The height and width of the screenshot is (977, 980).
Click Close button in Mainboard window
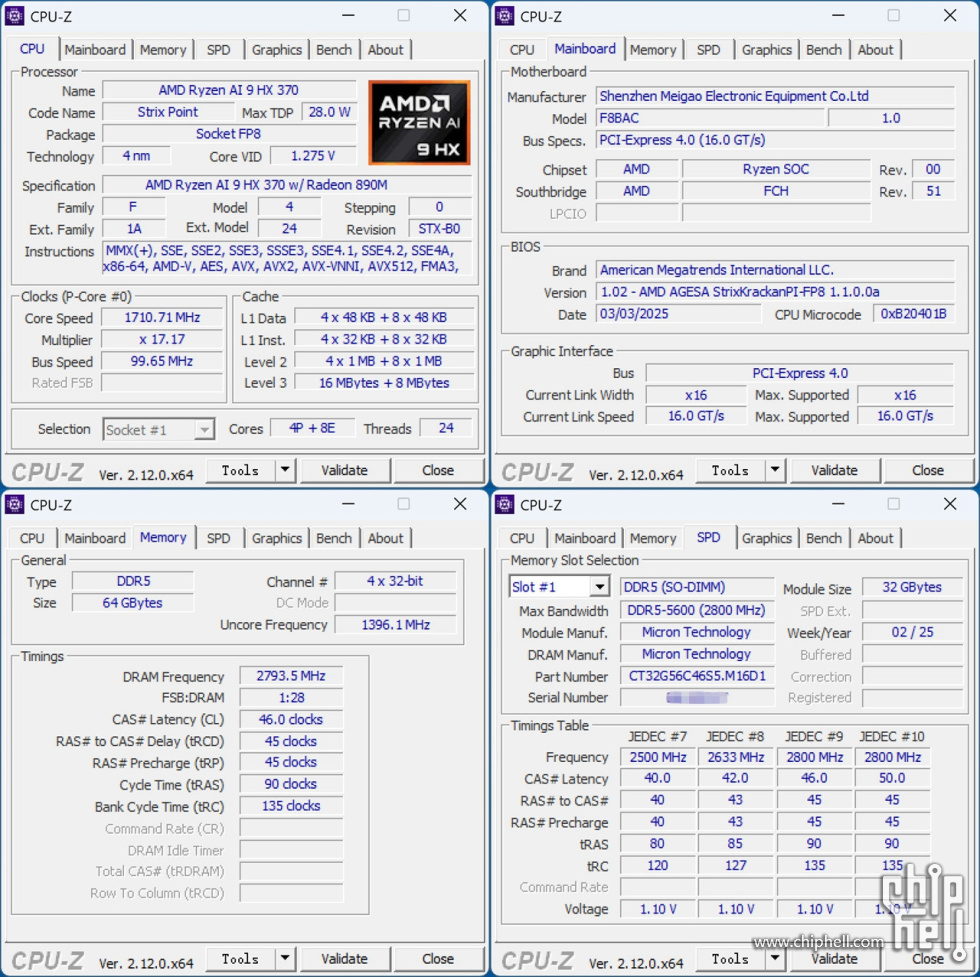click(x=928, y=470)
